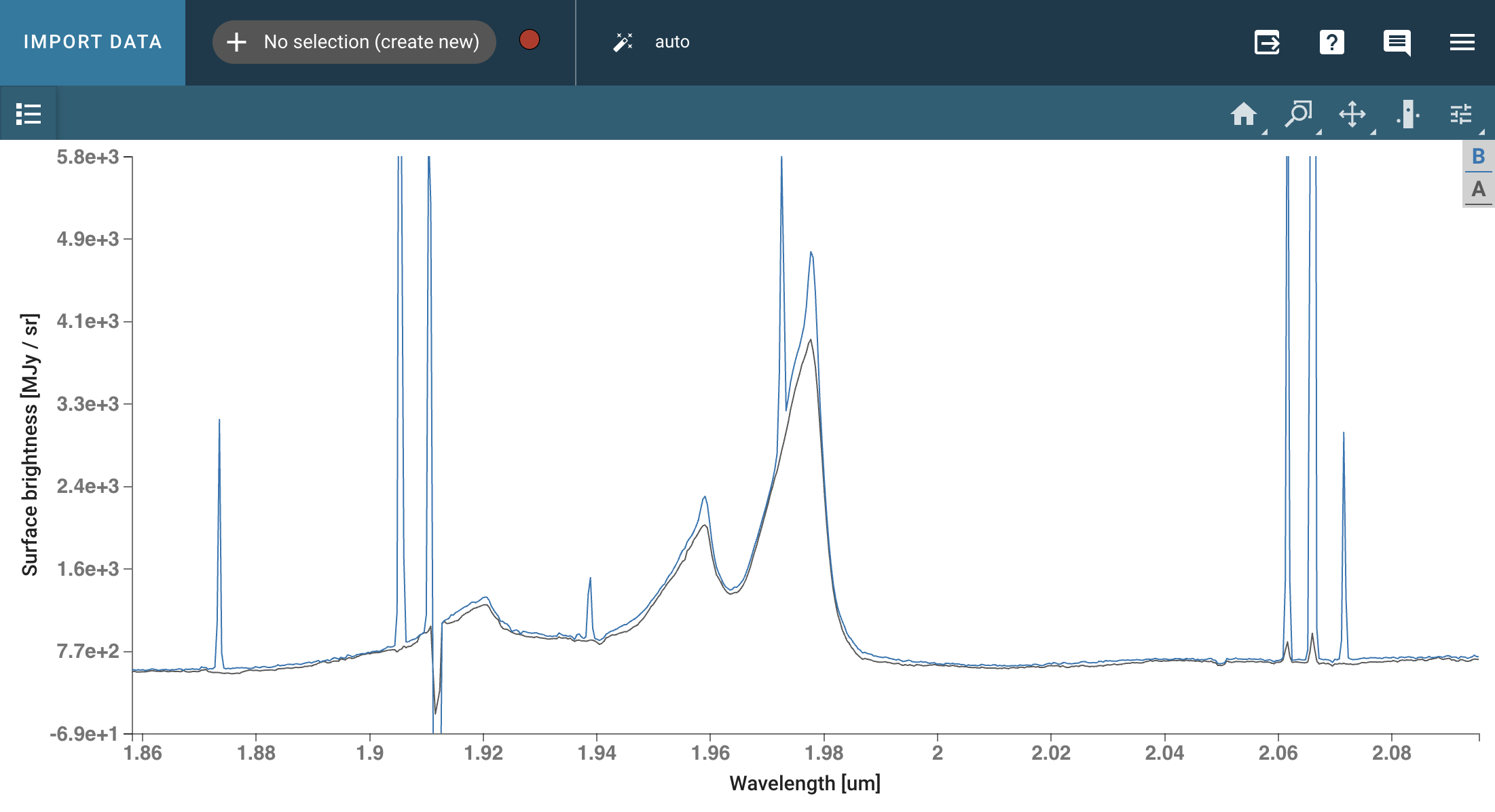Click the 'auto' label next to the wand
This screenshot has height=812, width=1495.
671,42
